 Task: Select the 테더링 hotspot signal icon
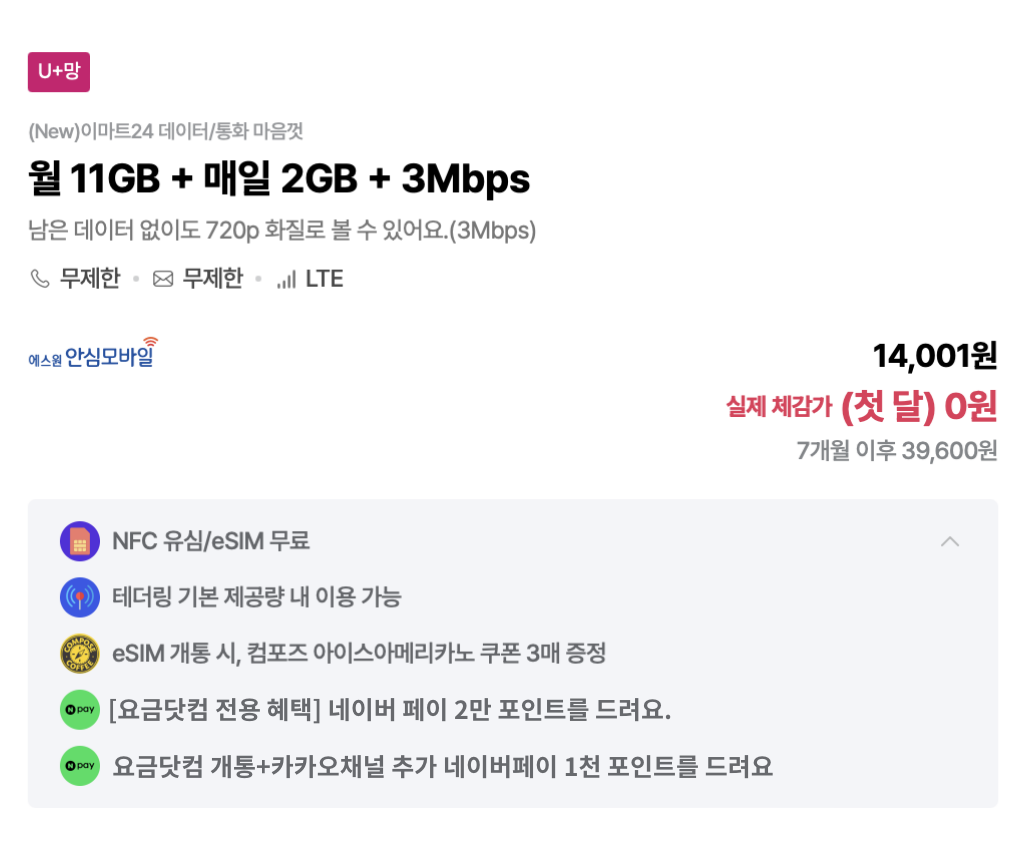[79, 597]
